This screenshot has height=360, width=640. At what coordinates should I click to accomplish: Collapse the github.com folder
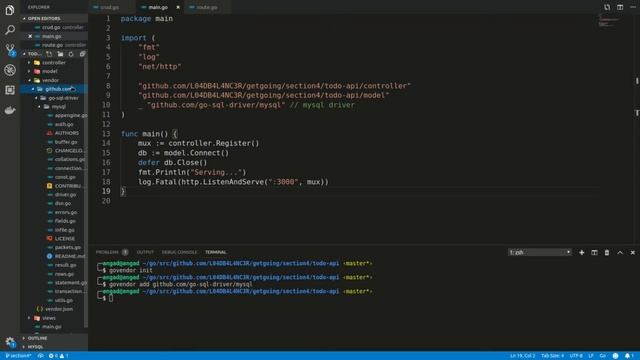[54, 89]
